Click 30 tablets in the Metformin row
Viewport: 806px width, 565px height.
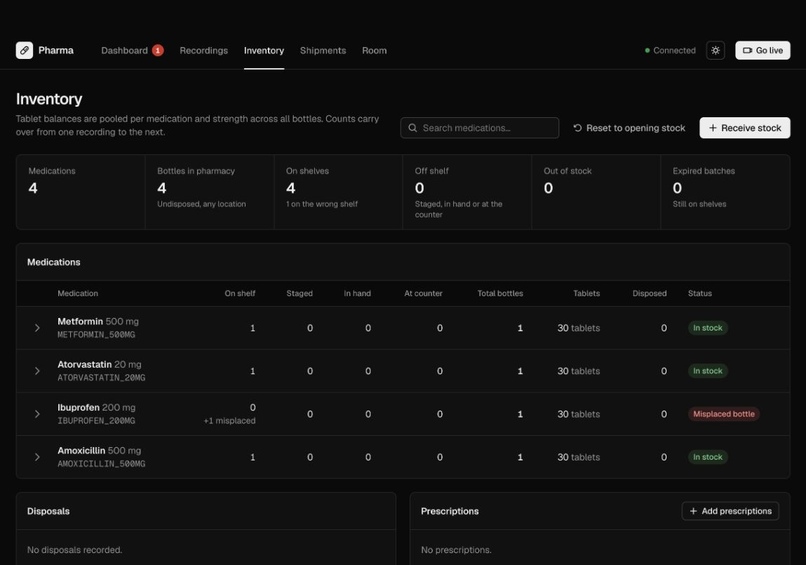579,328
